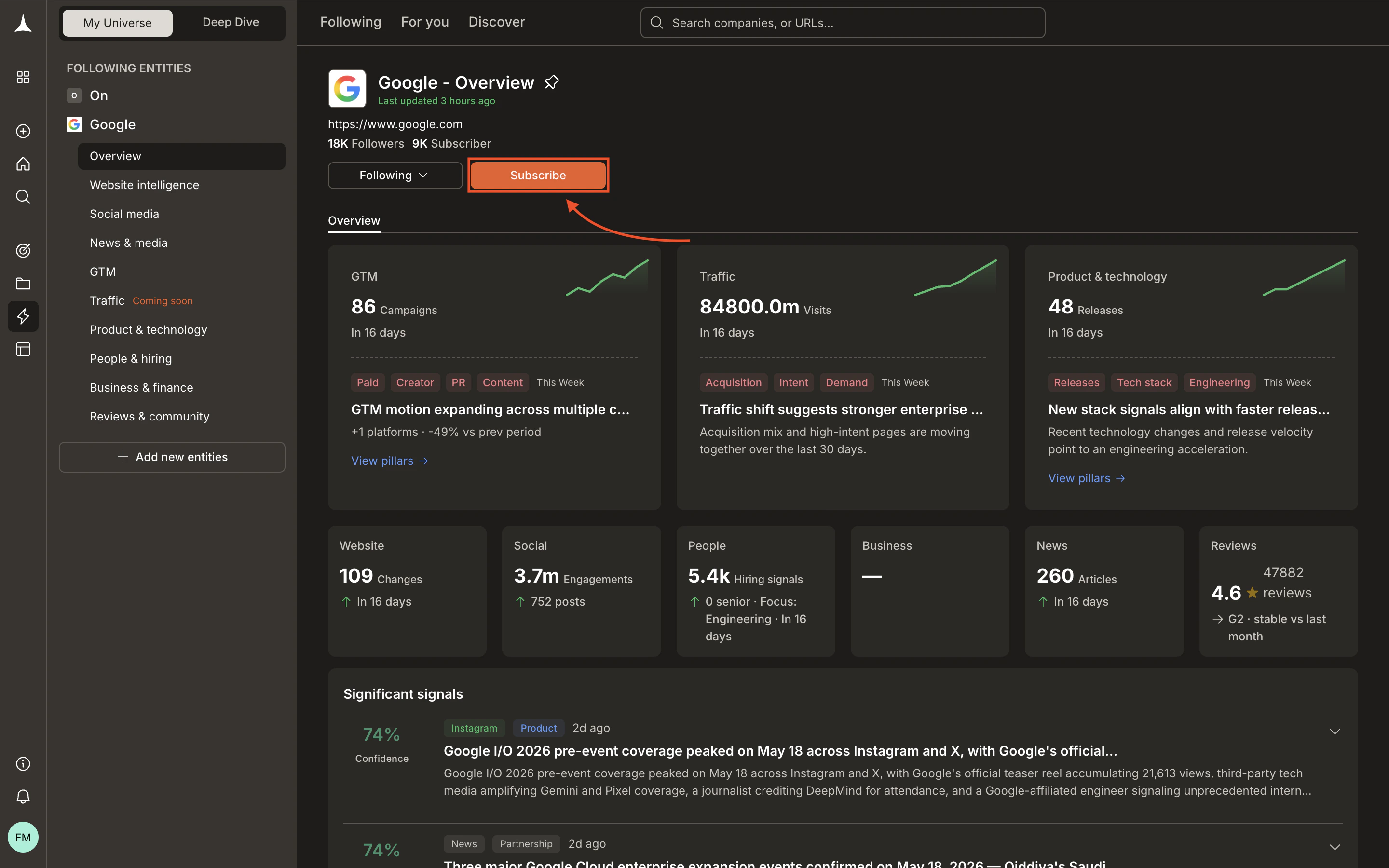This screenshot has width=1389, height=868.
Task: Open search via sidebar magnifier icon
Action: pyautogui.click(x=23, y=197)
